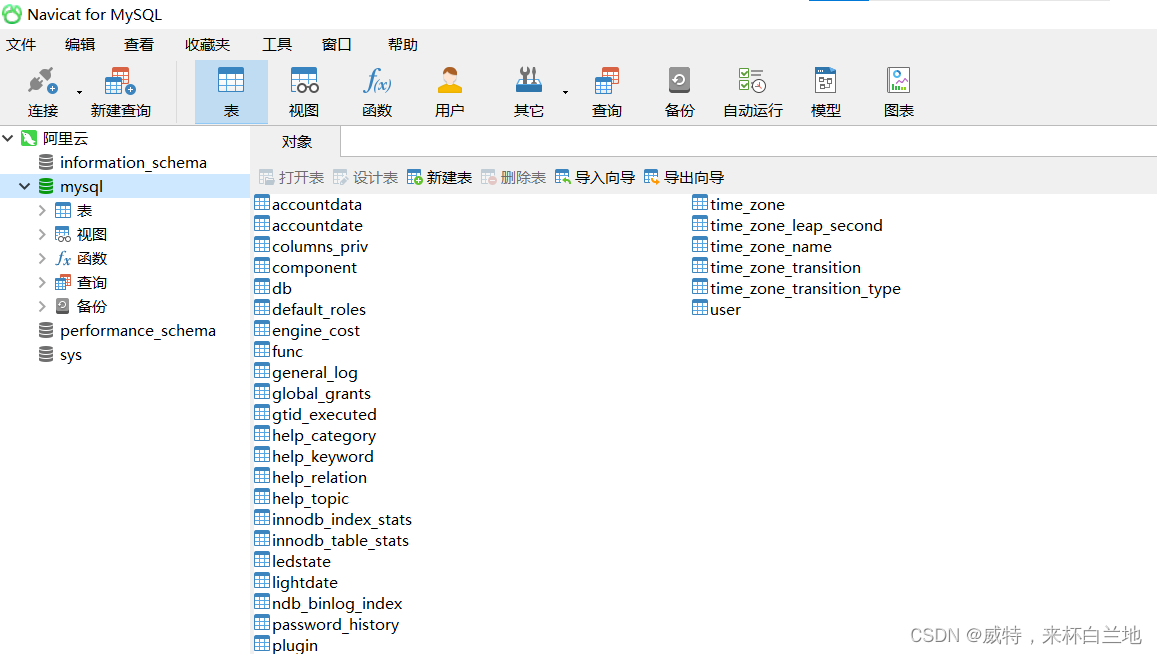Open the 窗口 menu

(x=336, y=44)
